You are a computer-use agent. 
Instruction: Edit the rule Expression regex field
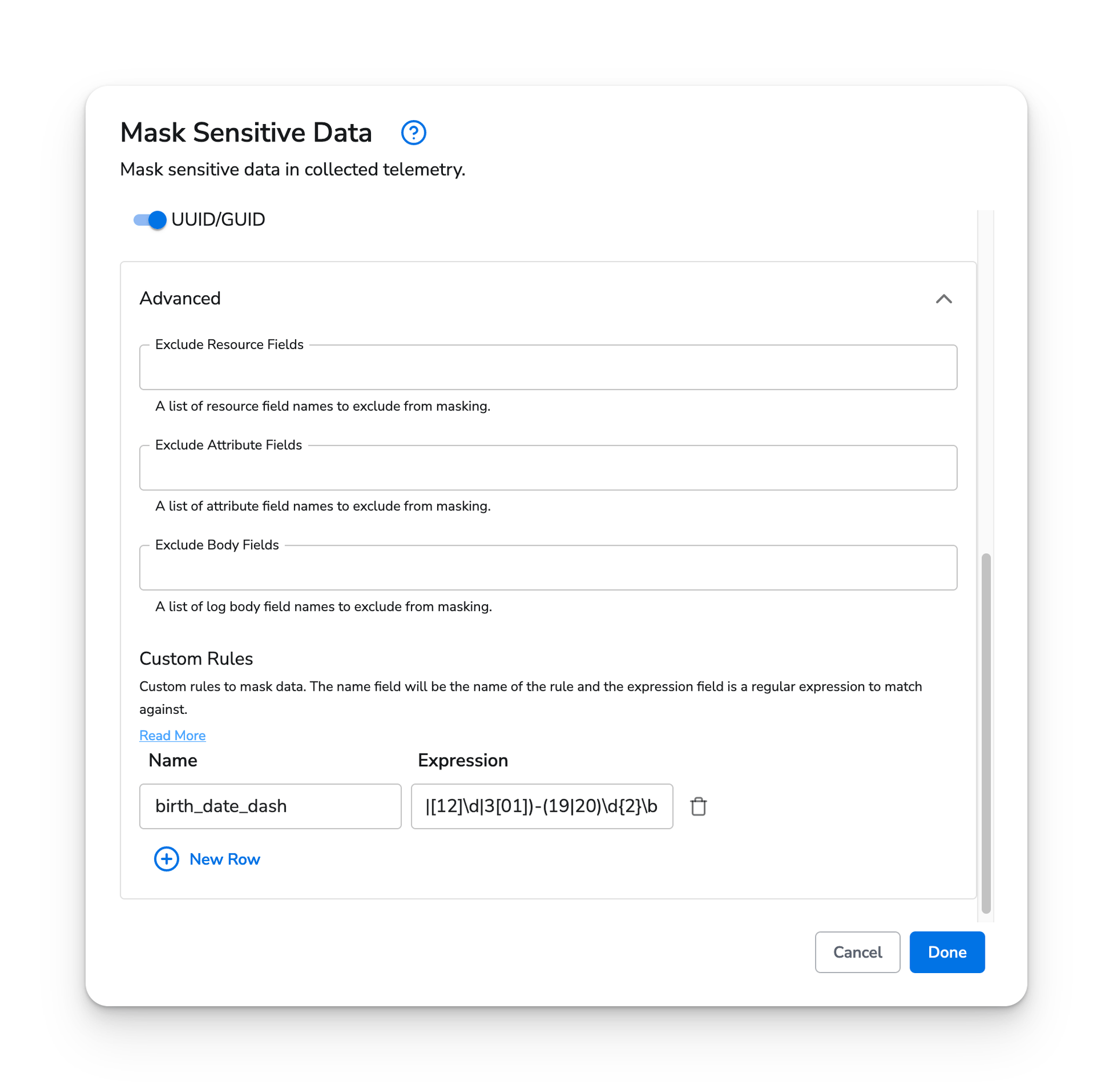[541, 806]
